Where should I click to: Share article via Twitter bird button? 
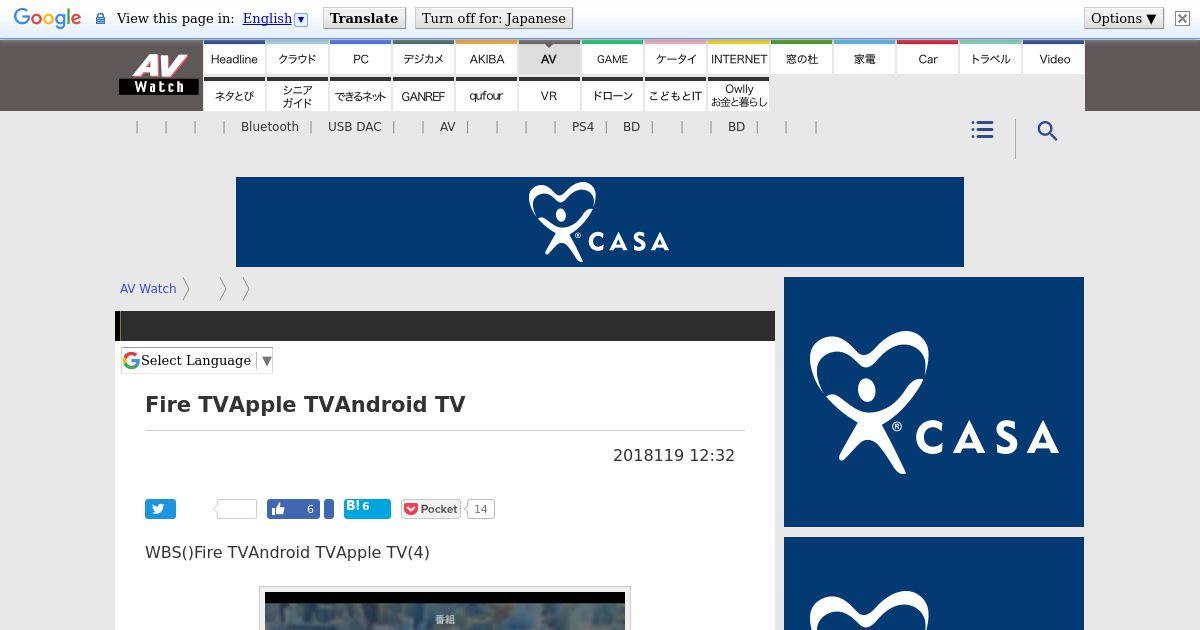click(160, 509)
